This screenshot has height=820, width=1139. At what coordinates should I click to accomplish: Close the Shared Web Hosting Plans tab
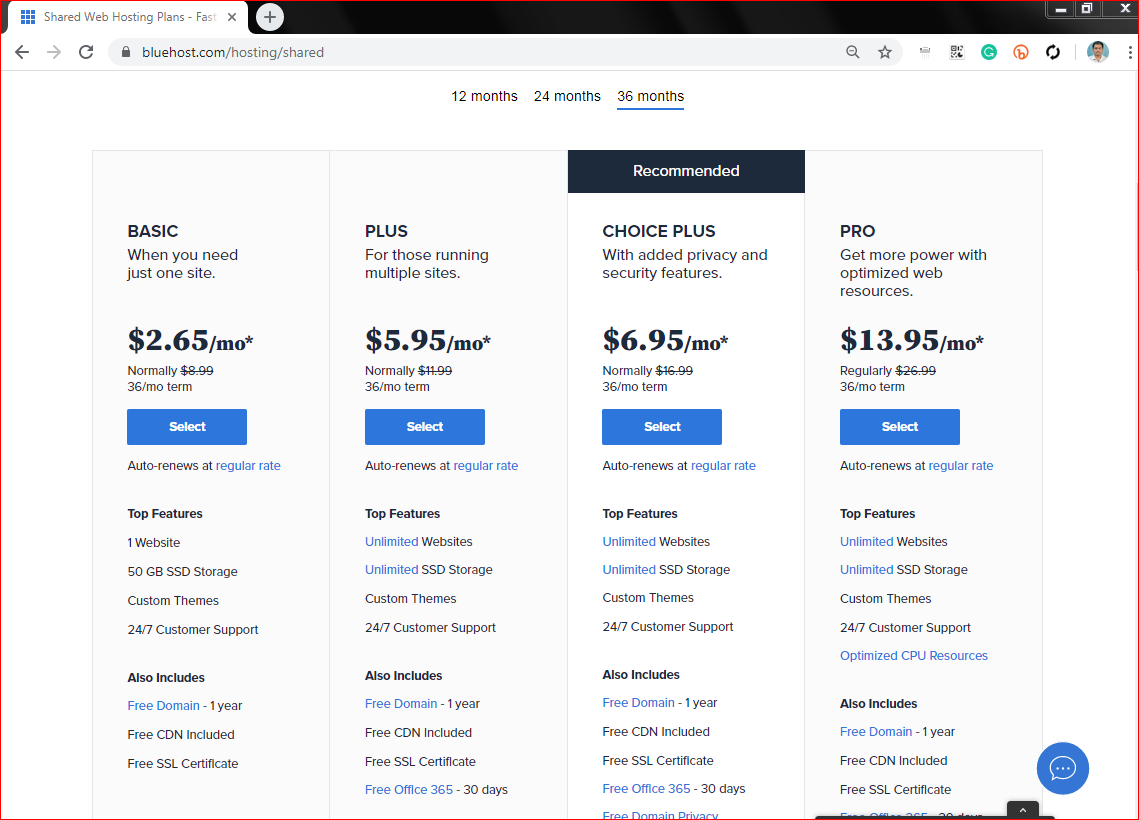tap(232, 17)
